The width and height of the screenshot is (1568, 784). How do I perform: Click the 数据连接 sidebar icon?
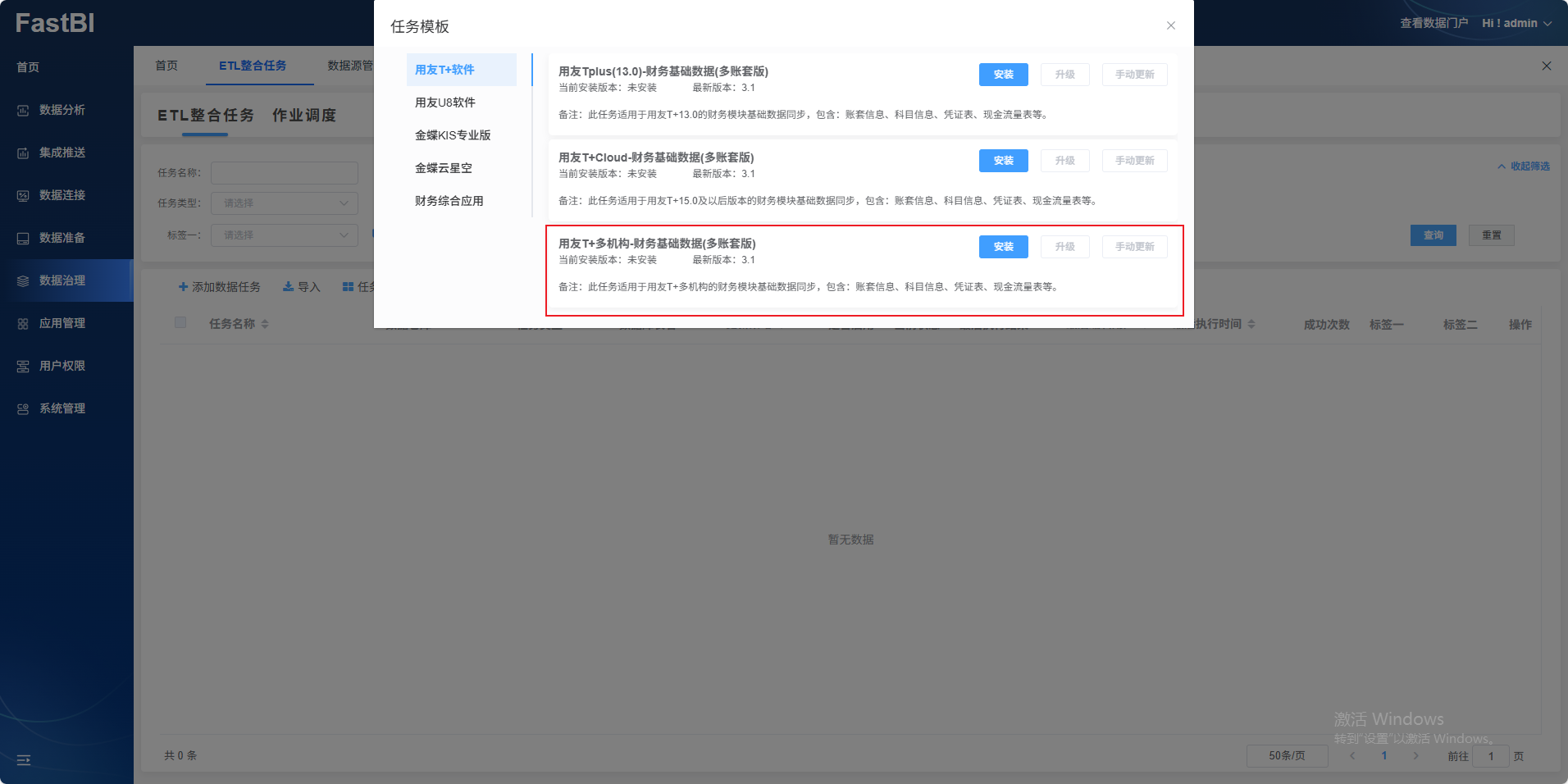[x=23, y=196]
